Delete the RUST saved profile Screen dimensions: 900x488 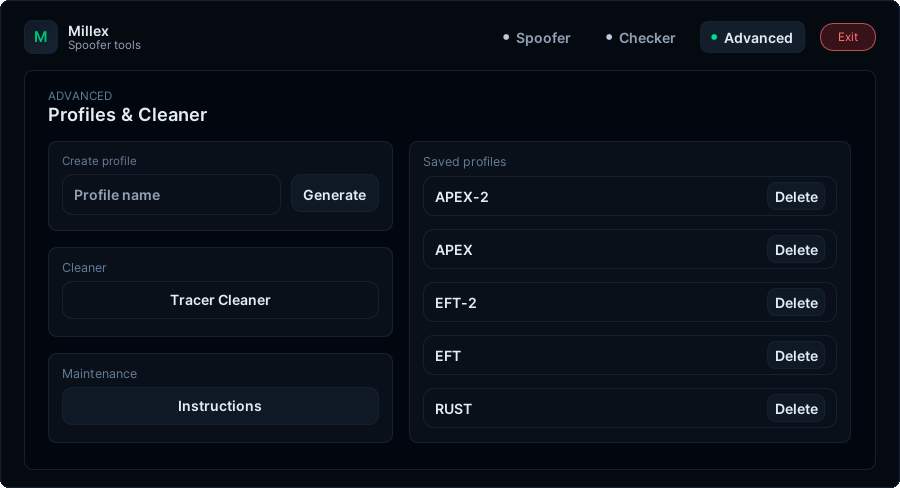coord(796,409)
